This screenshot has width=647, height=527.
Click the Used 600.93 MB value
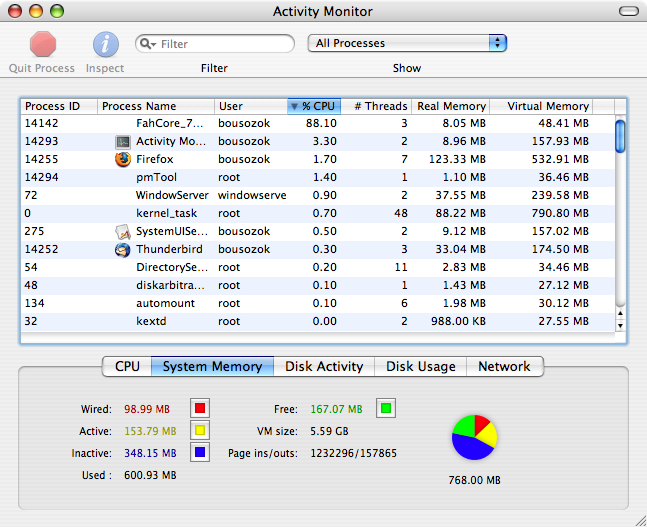150,475
